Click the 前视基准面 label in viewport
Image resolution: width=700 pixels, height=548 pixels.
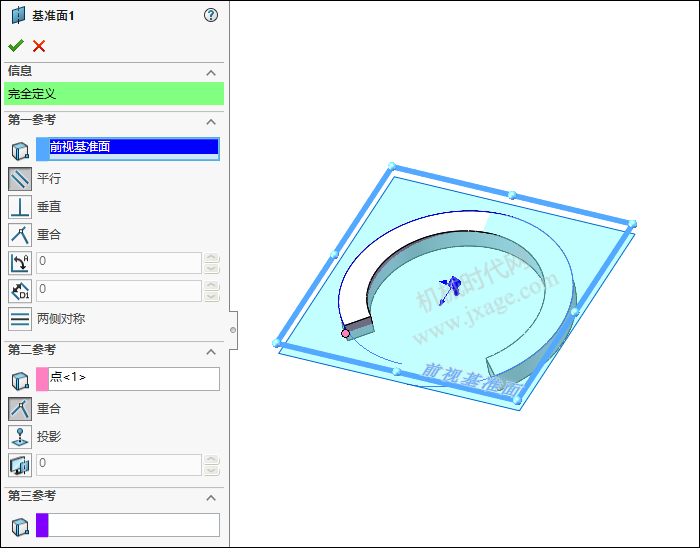[472, 380]
